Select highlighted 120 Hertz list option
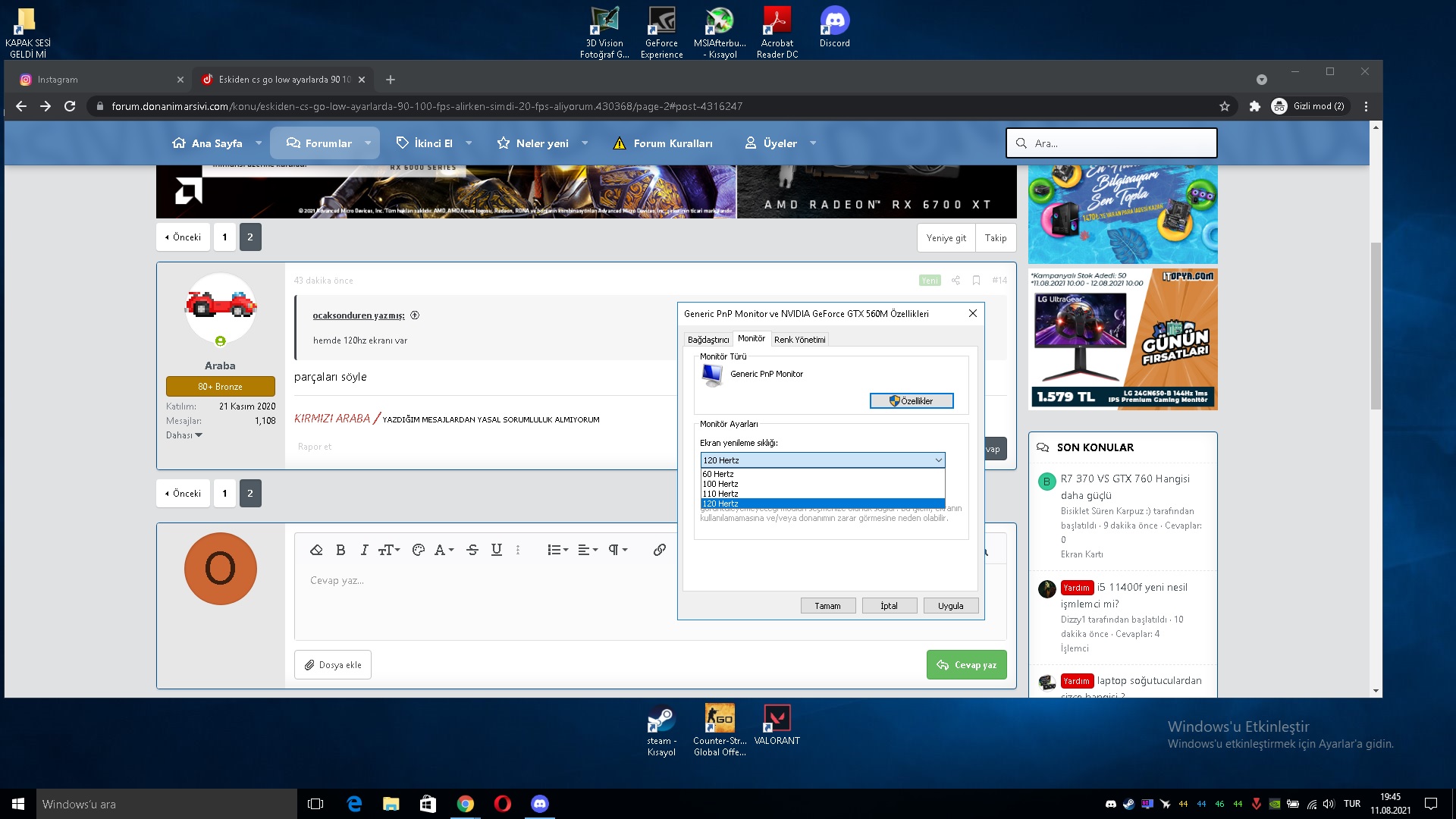The image size is (1456, 819). [x=823, y=504]
